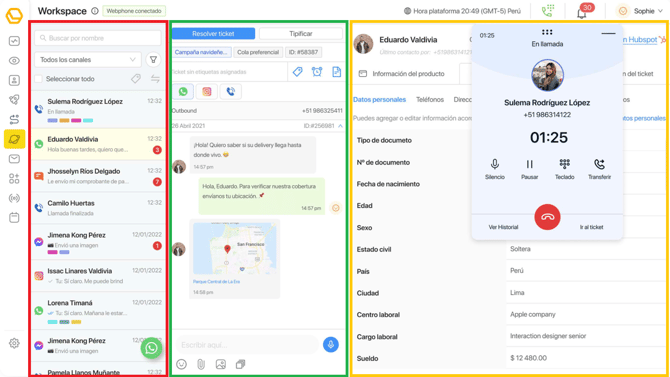Viewport: 670px width, 377px height.
Task: Expand the Todos los canales dropdown
Action: click(x=88, y=60)
